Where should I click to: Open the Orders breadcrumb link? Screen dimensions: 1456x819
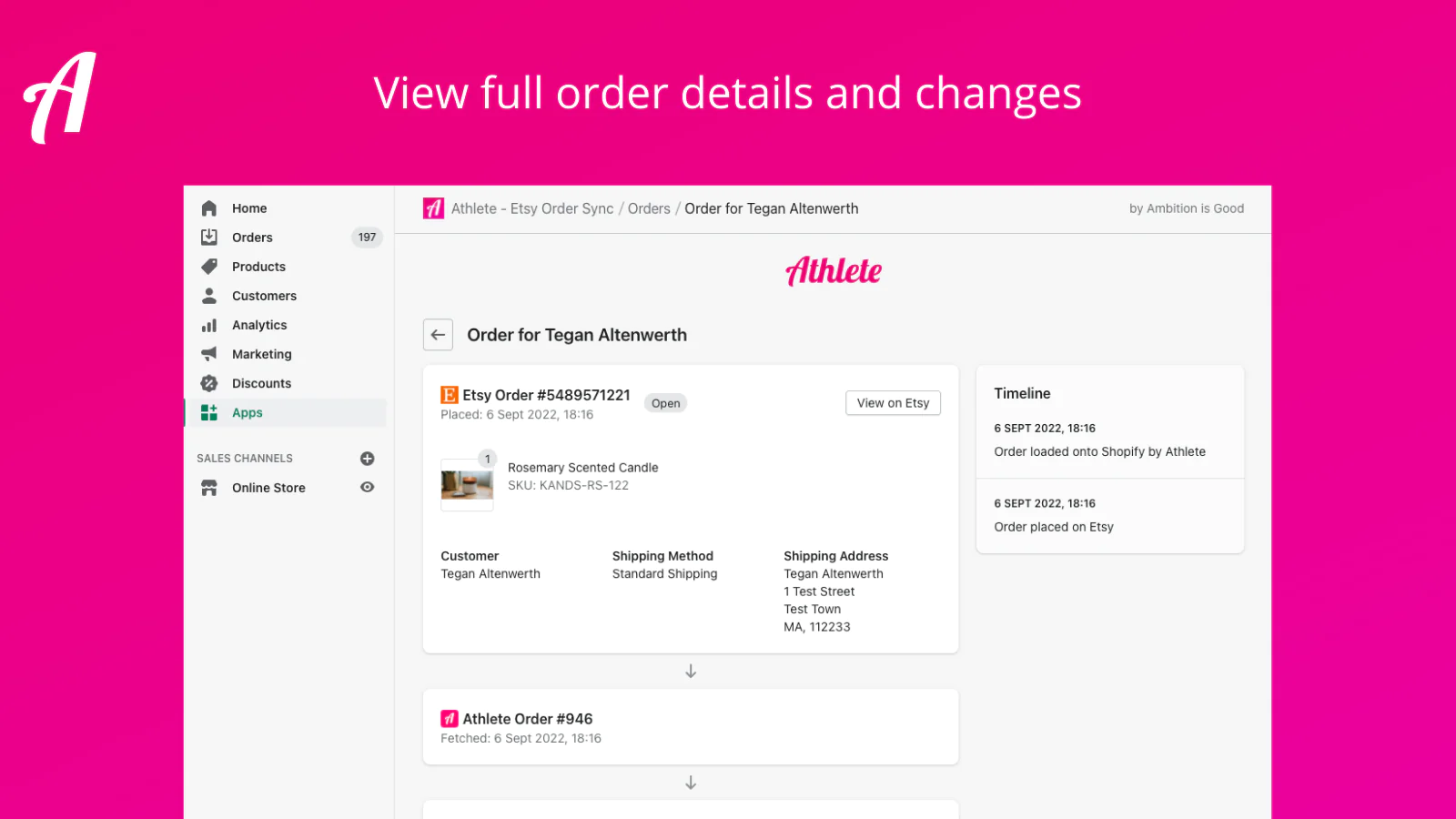(x=649, y=208)
